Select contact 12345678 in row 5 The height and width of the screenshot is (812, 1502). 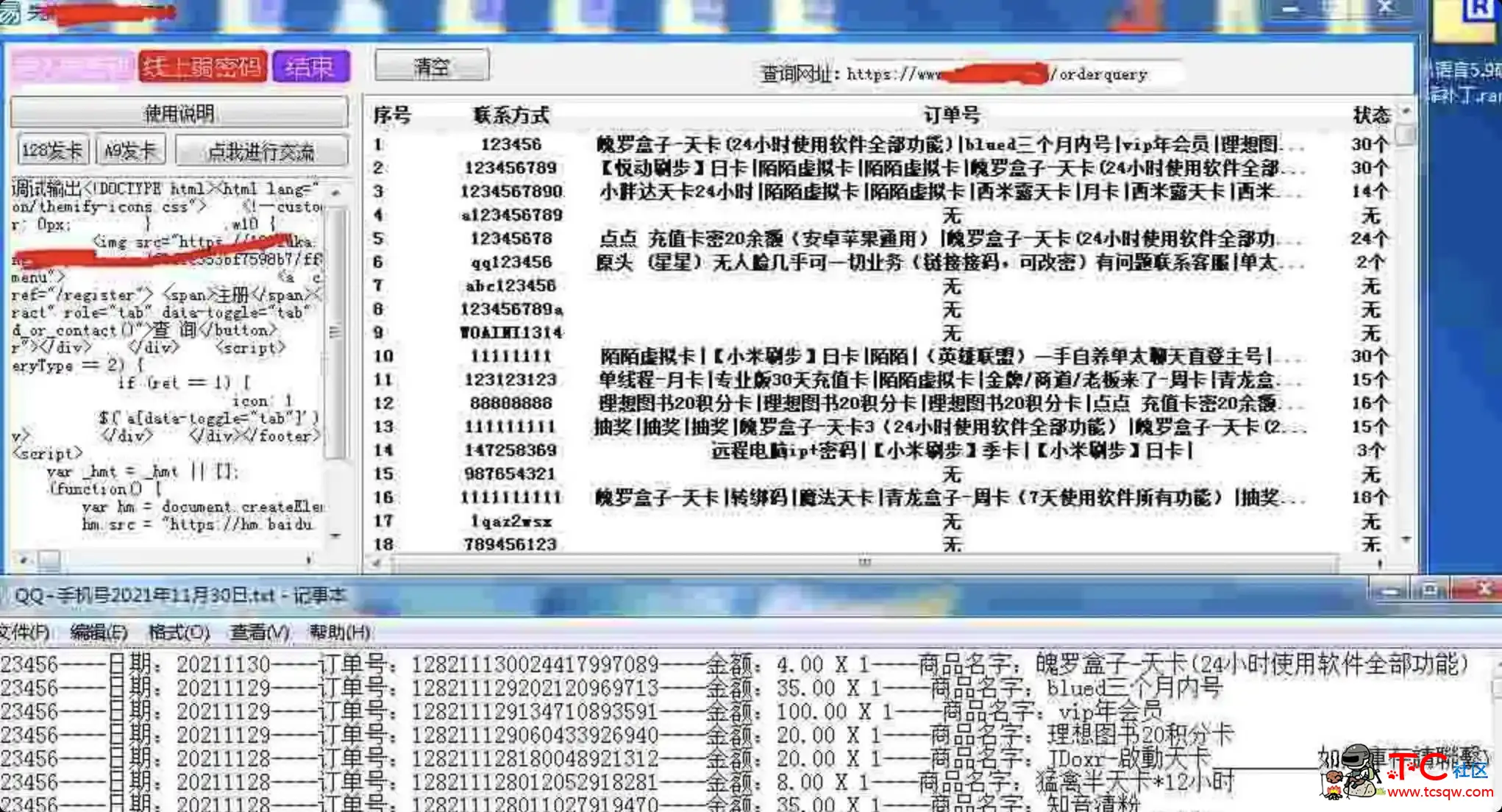tap(511, 238)
